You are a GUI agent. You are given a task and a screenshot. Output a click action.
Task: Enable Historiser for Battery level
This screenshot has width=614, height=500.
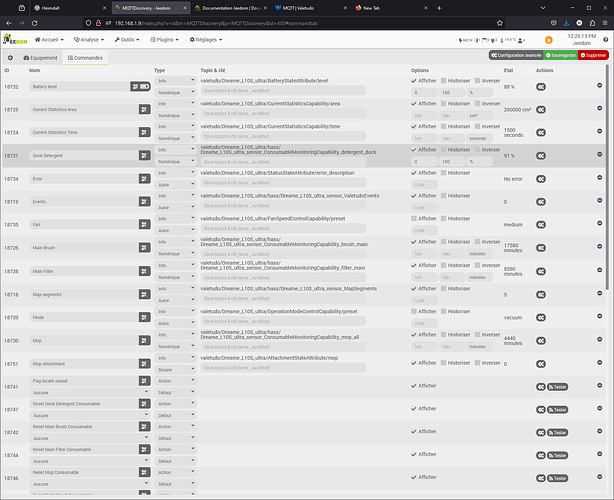445,81
